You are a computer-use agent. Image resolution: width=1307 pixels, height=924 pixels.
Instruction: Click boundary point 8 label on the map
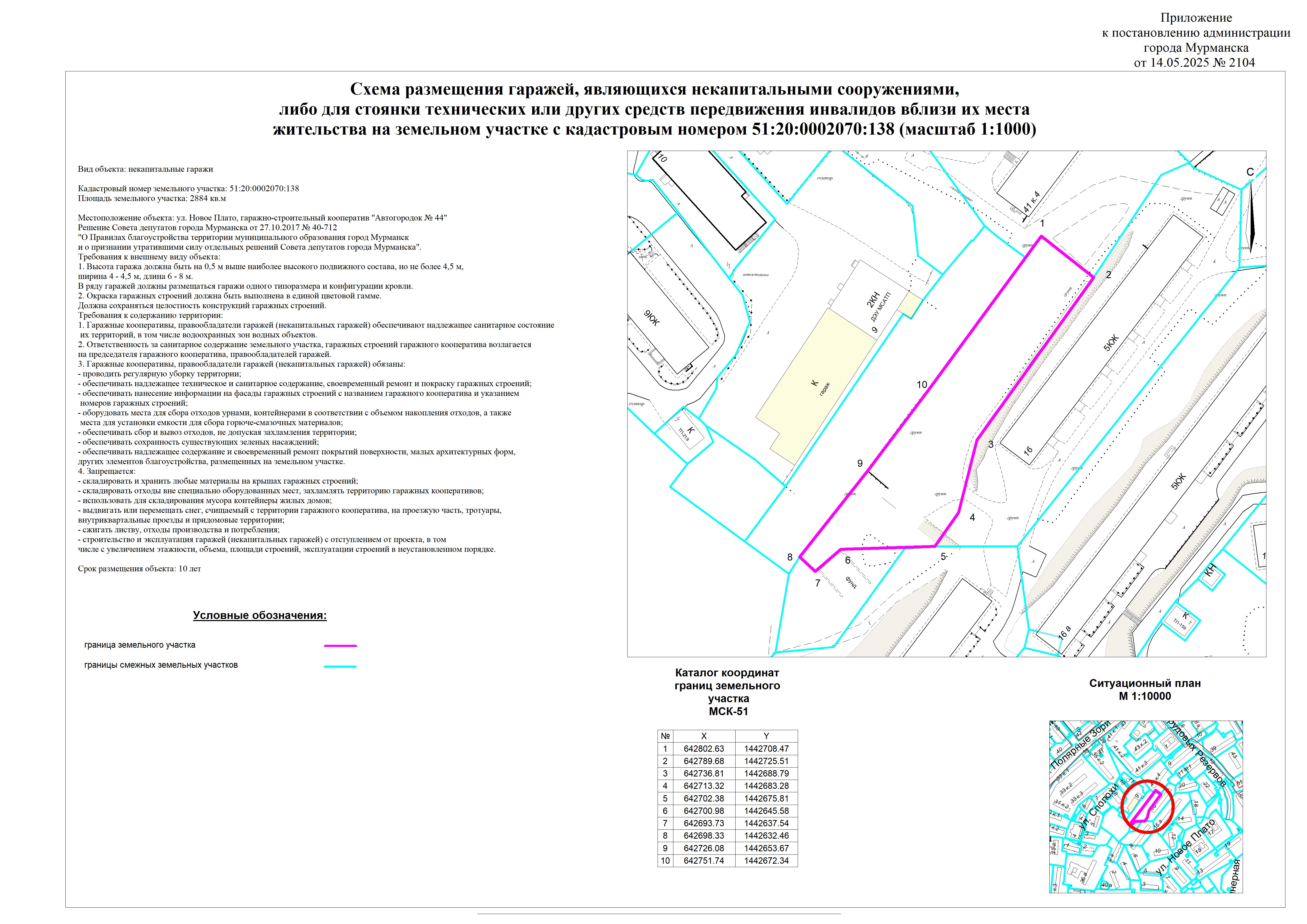click(x=790, y=558)
